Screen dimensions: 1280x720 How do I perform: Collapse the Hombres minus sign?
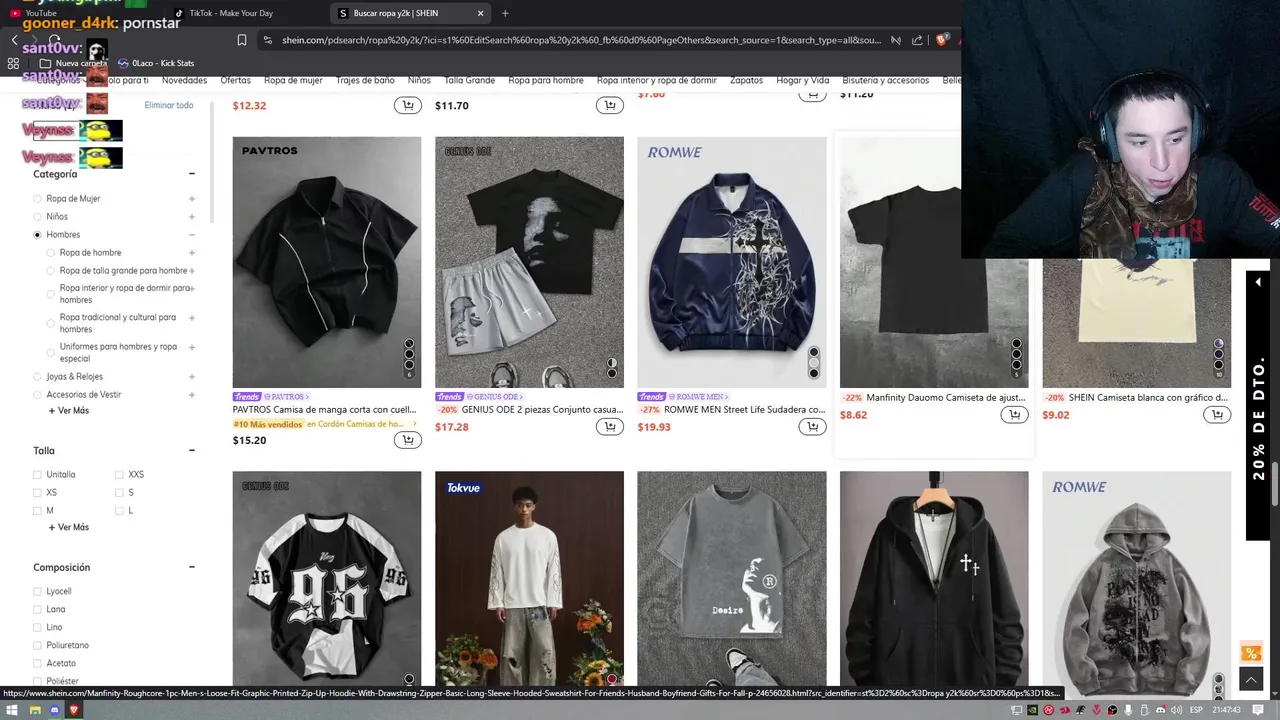(191, 235)
